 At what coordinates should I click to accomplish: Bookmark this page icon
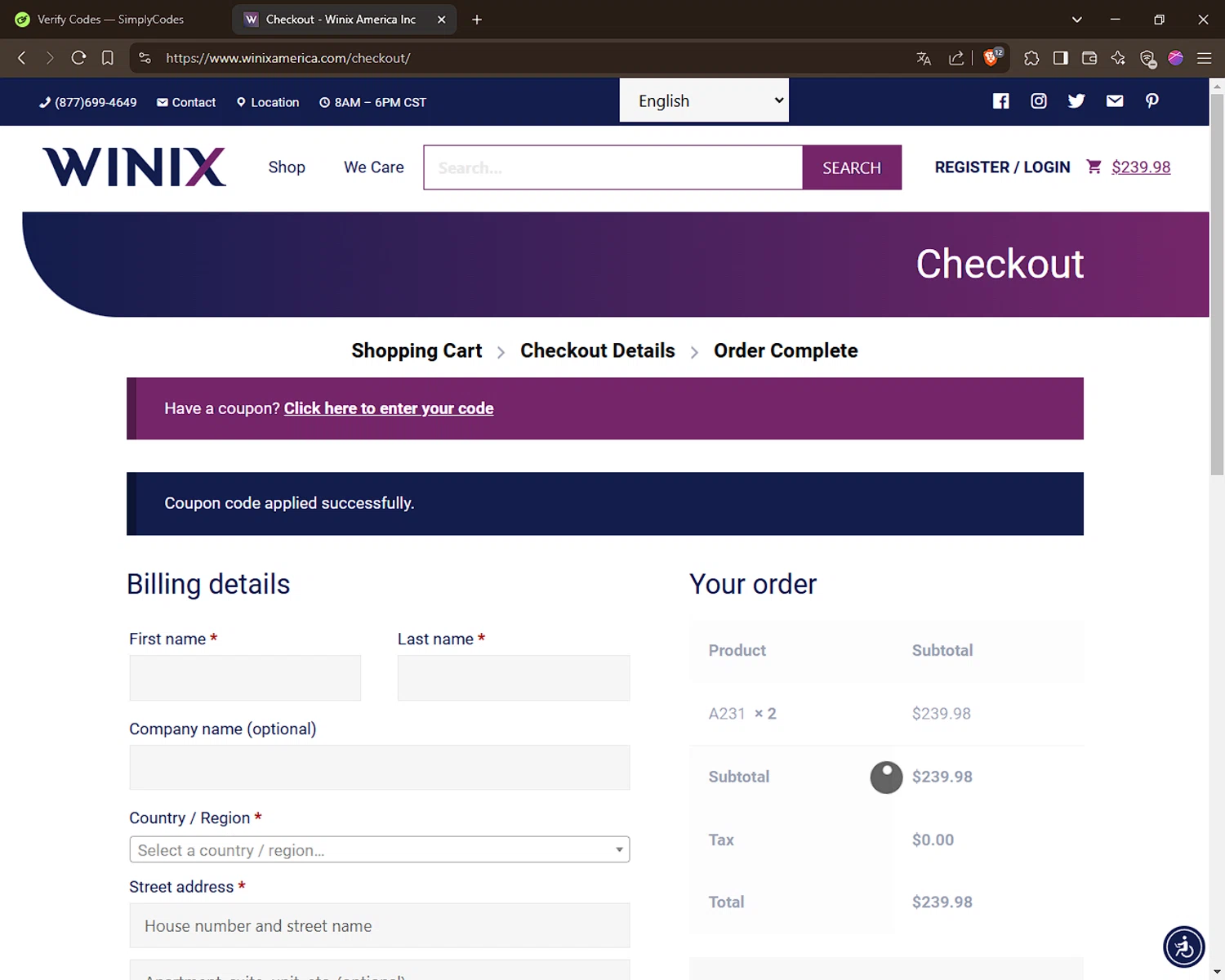(107, 58)
